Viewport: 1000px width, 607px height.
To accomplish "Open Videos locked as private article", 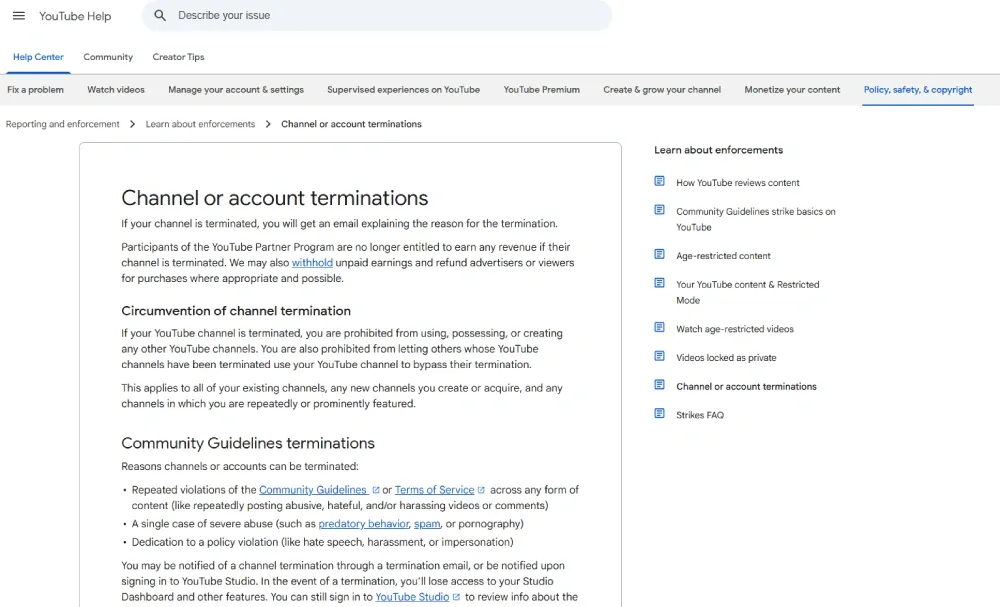I will pos(726,358).
